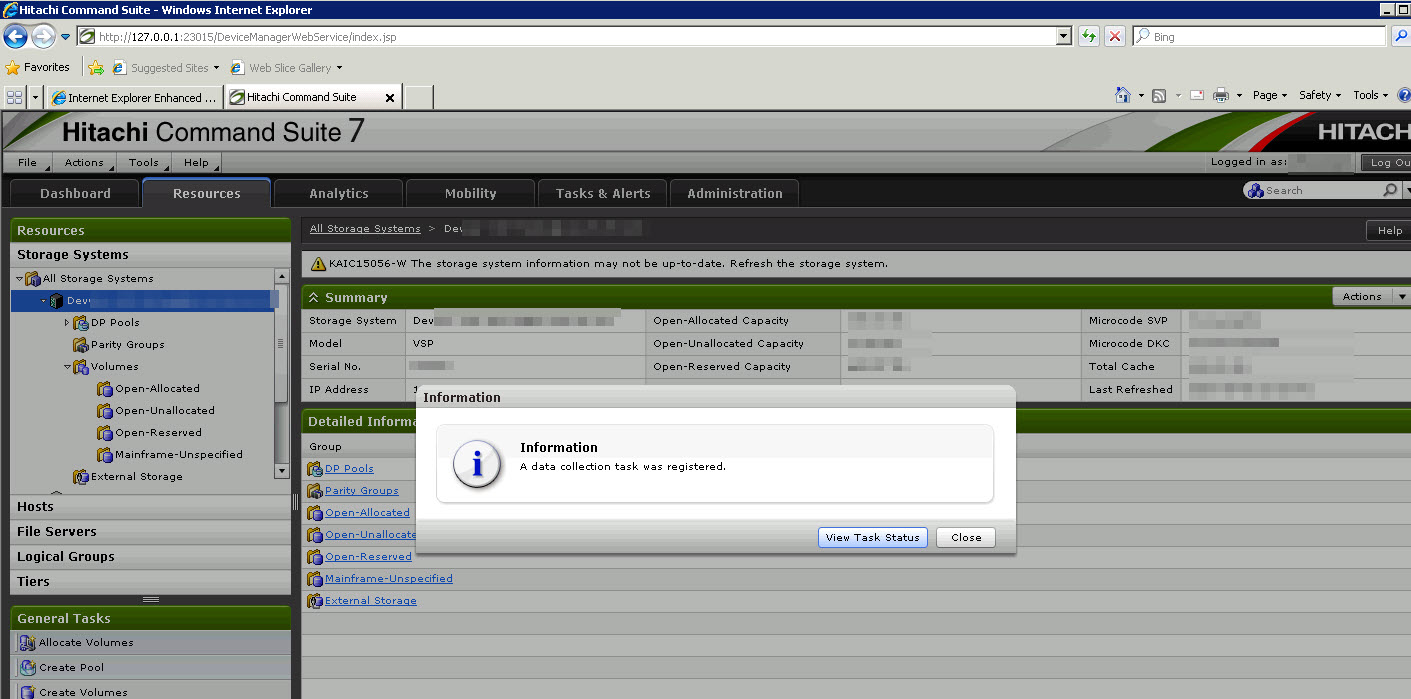The image size is (1411, 699).
Task: Click the All Storage Systems breadcrumb link
Action: [x=365, y=229]
